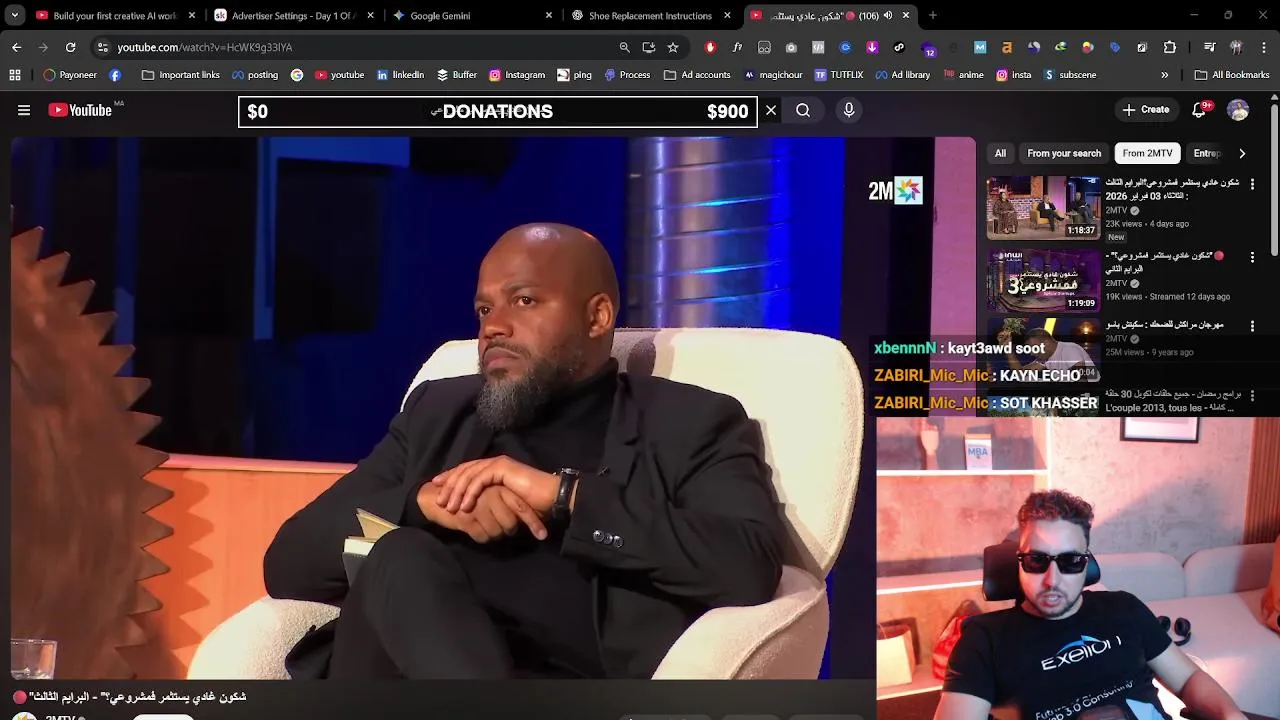Go to YouTube home via logo
This screenshot has width=1280, height=720.
point(80,110)
